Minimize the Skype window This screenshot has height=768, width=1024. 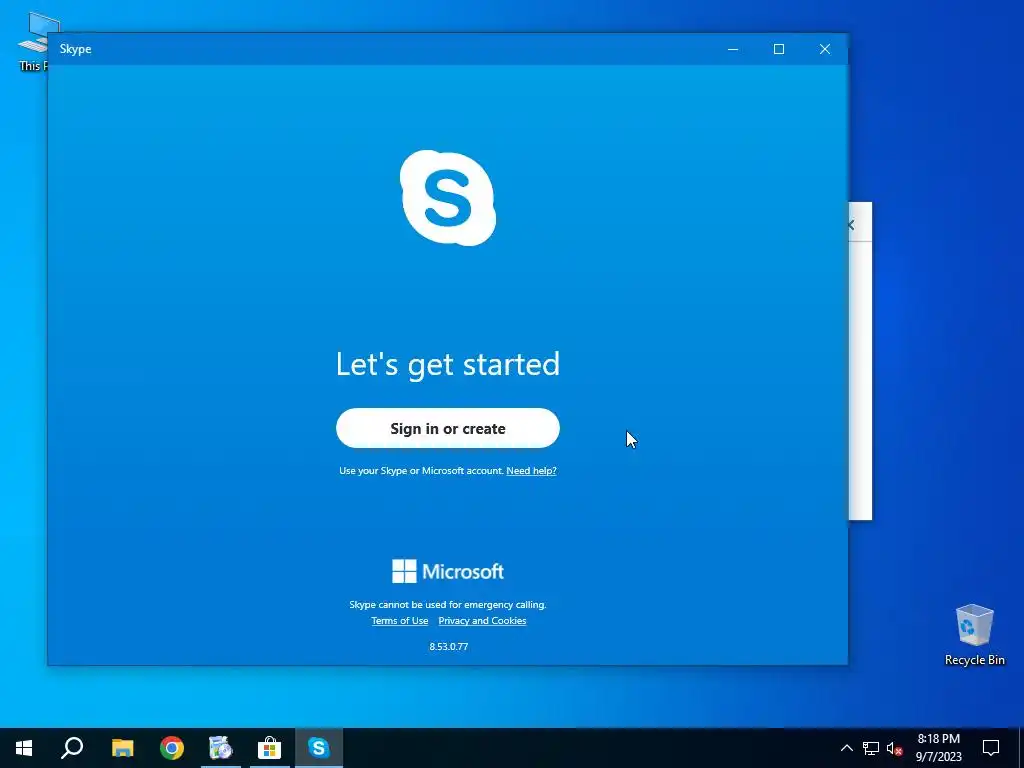click(733, 49)
